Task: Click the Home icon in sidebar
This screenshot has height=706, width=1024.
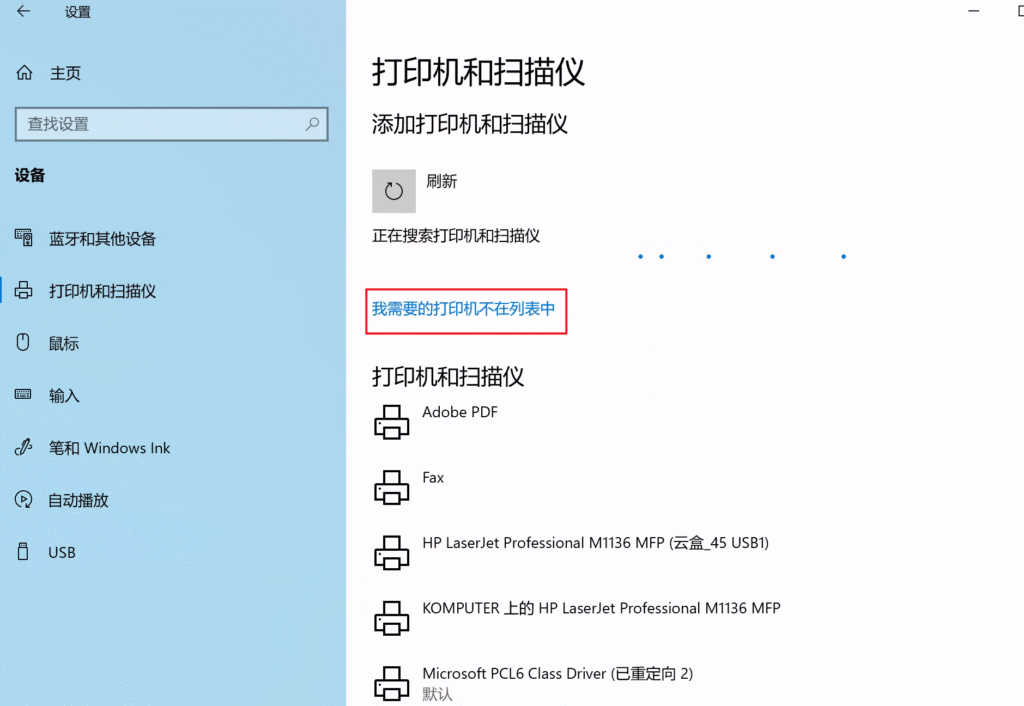Action: (24, 73)
